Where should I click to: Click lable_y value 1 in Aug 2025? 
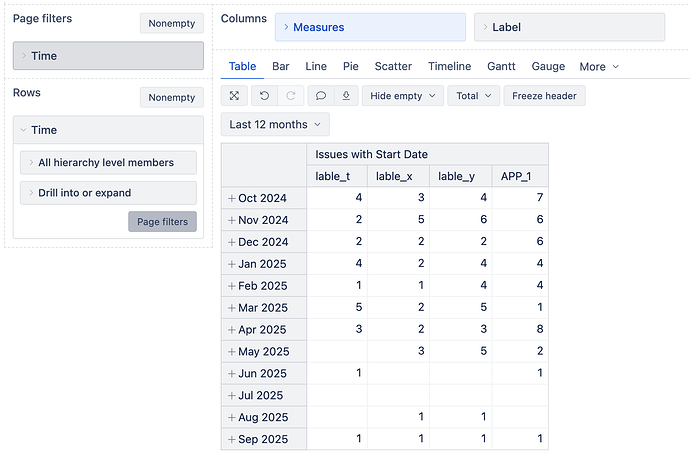(x=484, y=417)
